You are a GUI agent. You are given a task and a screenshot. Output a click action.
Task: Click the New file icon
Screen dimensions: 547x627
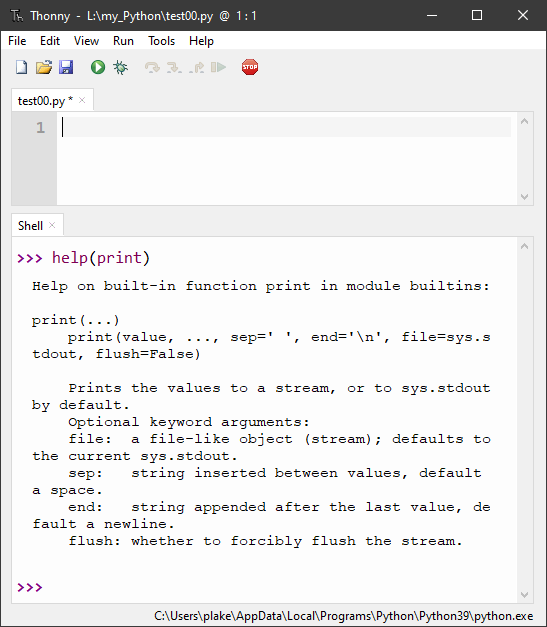22,67
